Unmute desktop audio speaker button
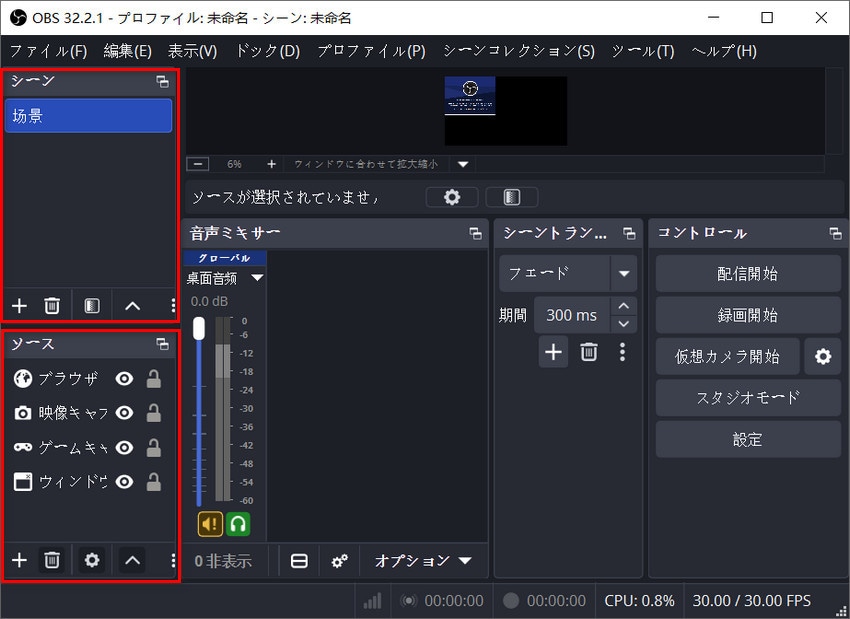The height and width of the screenshot is (619, 850). (210, 524)
